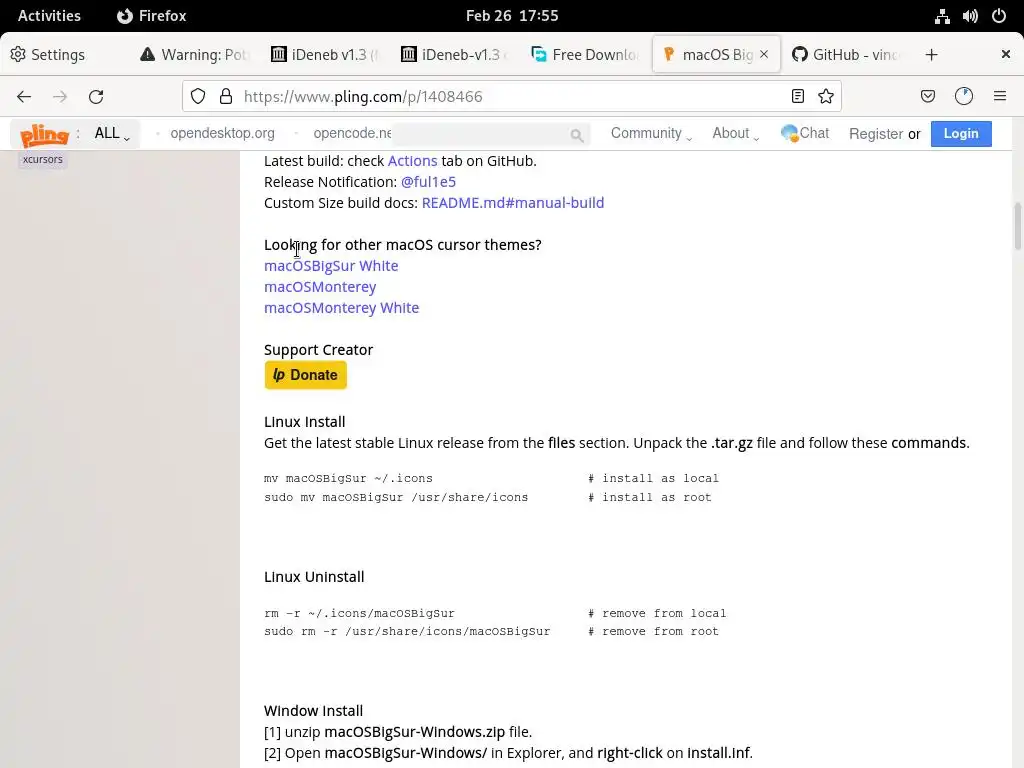Click the 'sudo mv macOSBigSur /usr/share/icons' command
Image resolution: width=1024 pixels, height=768 pixels.
pyautogui.click(x=396, y=498)
